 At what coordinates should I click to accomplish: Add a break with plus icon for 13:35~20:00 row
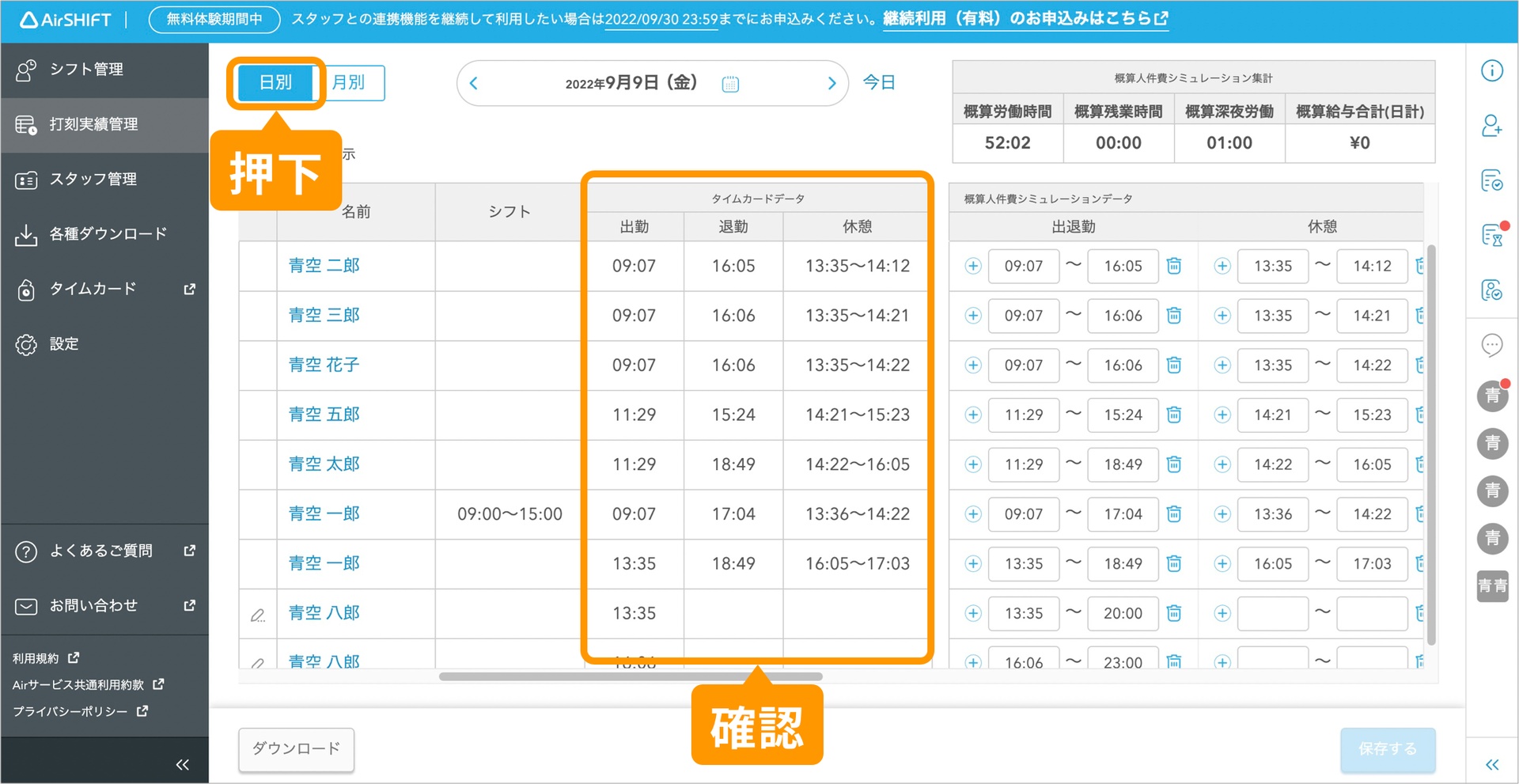click(x=1222, y=613)
